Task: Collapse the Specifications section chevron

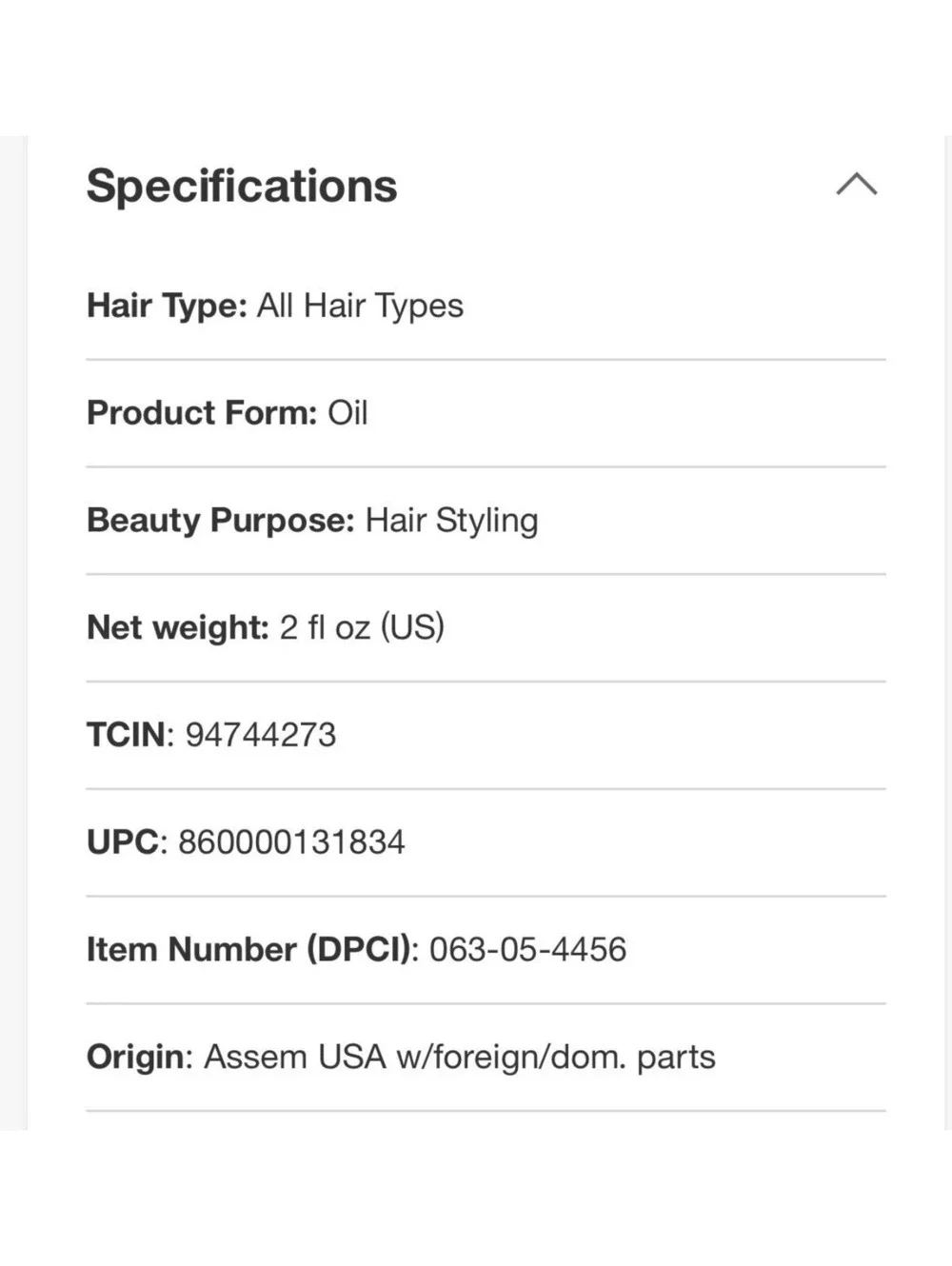Action: pos(857,184)
